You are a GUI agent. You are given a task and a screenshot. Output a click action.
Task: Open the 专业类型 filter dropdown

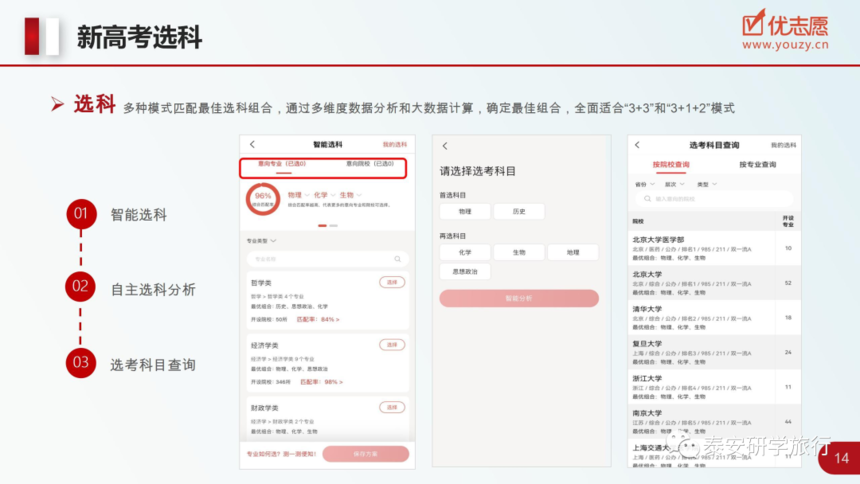pyautogui.click(x=261, y=241)
